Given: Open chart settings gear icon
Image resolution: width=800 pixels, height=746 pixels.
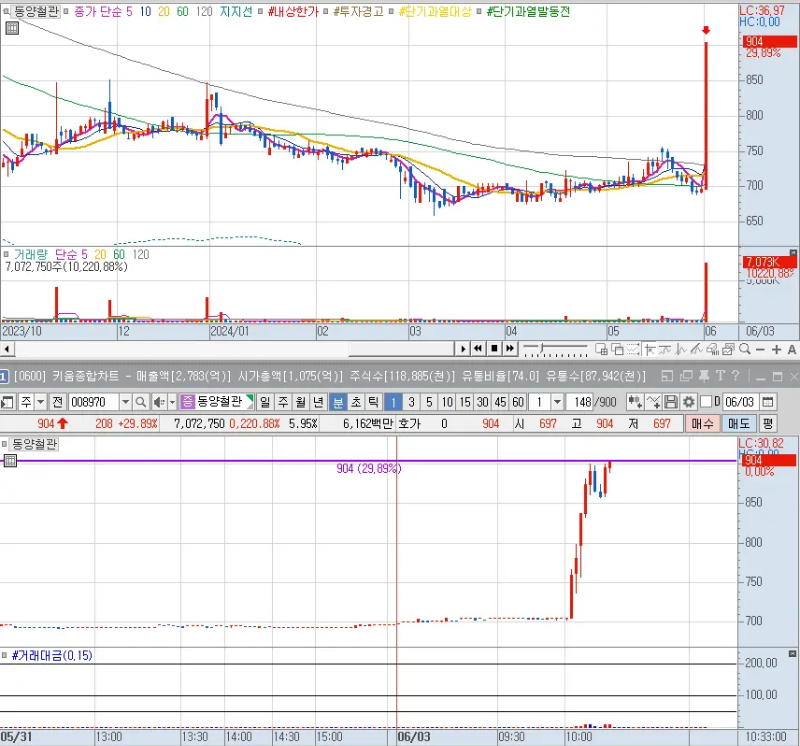Looking at the screenshot, I should pos(688,402).
